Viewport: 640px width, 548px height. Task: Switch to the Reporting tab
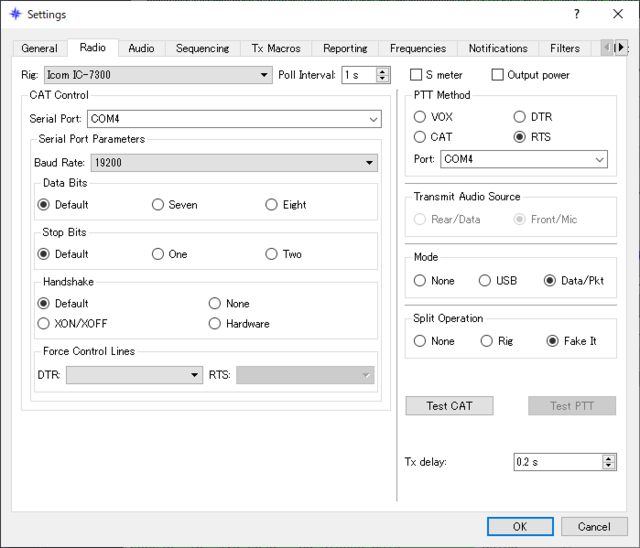[x=345, y=48]
